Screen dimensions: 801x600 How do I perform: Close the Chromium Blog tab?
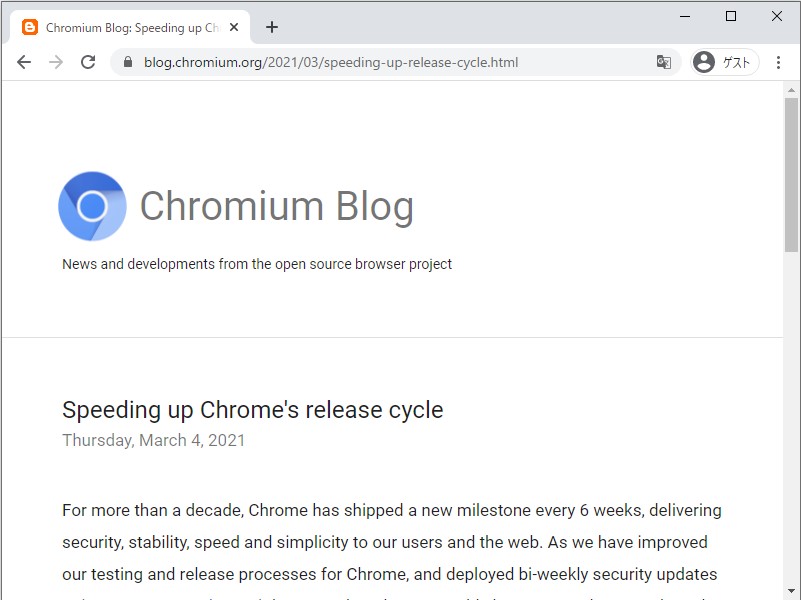pyautogui.click(x=233, y=27)
